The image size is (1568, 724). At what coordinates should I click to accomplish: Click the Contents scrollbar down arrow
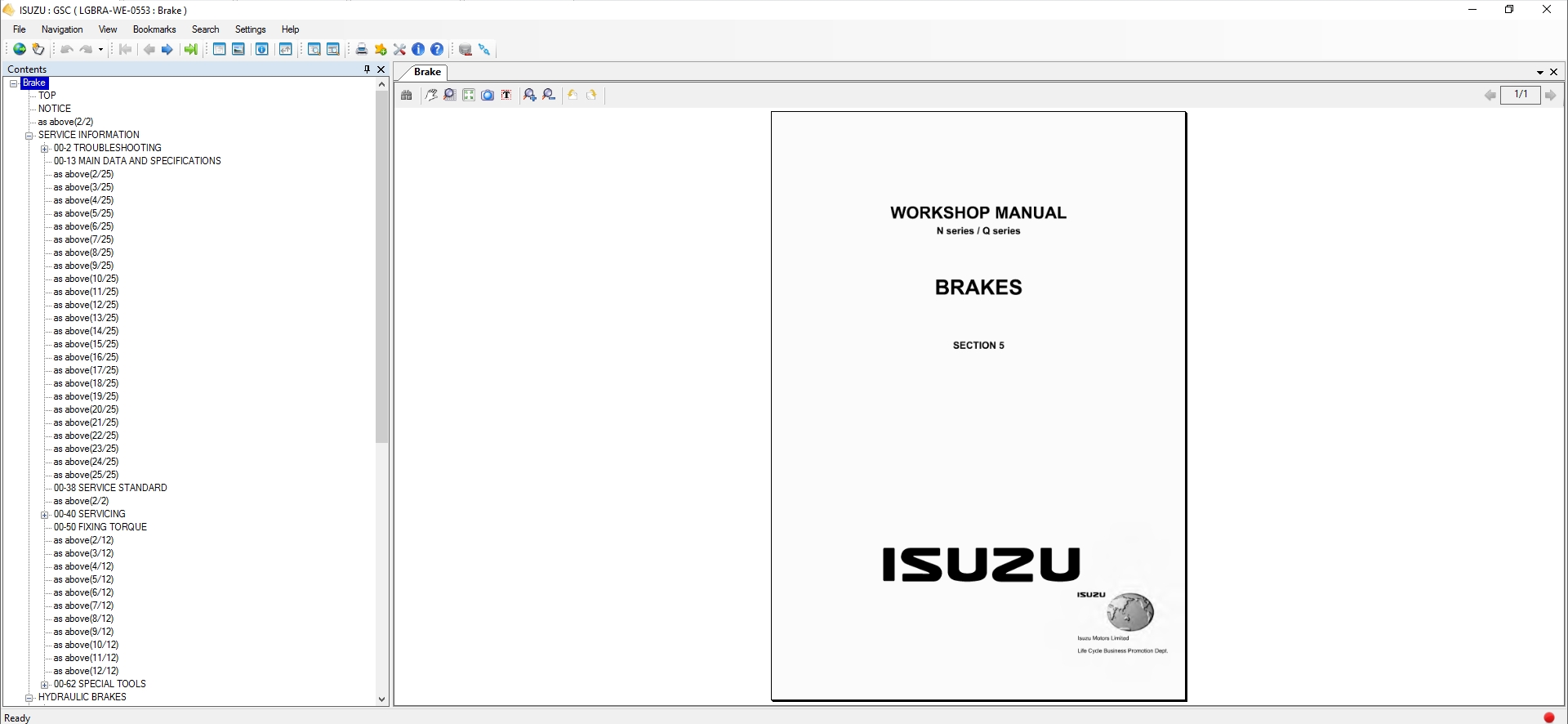[x=381, y=699]
